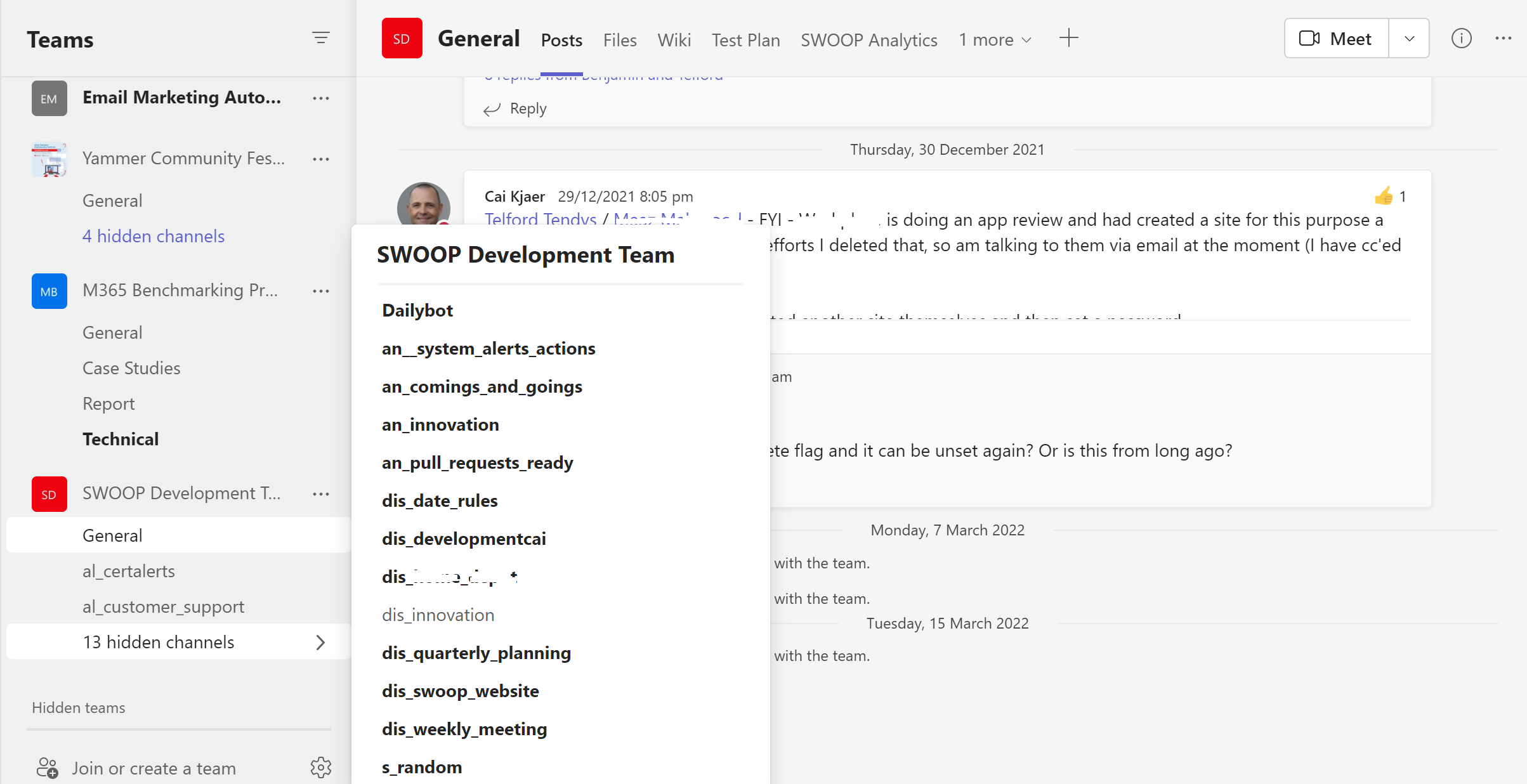Select dis_weekly_meeting channel
This screenshot has width=1527, height=784.
[x=464, y=729]
